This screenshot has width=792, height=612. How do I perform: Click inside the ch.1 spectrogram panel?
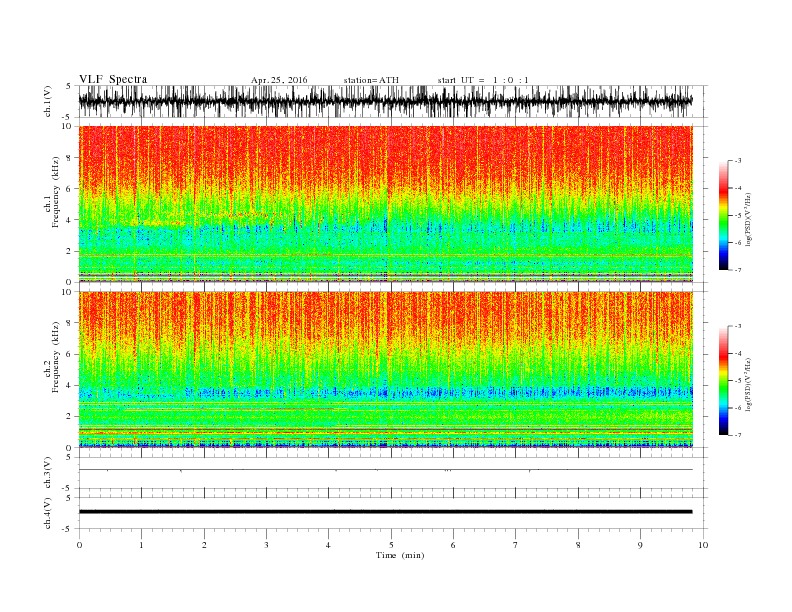coord(385,204)
